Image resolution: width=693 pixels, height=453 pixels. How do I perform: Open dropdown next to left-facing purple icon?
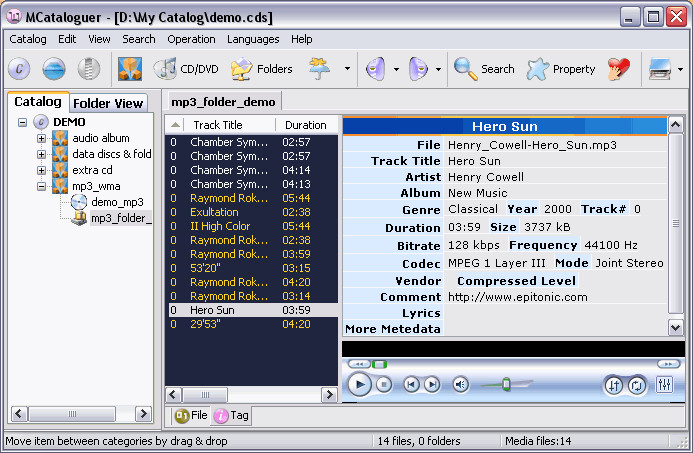coord(396,69)
